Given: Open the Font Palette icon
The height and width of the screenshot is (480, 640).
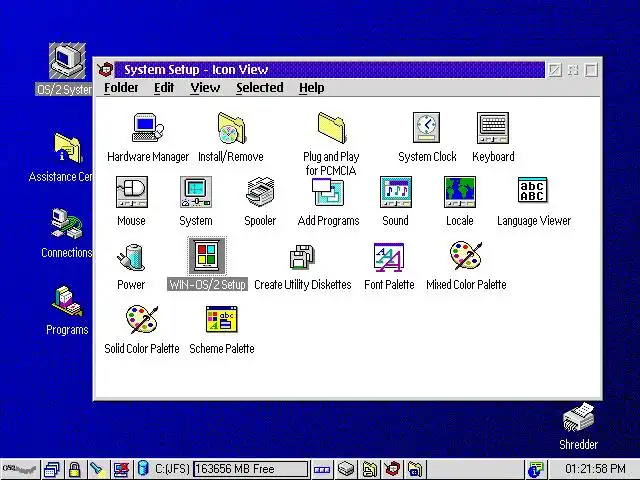Looking at the screenshot, I should click(389, 257).
